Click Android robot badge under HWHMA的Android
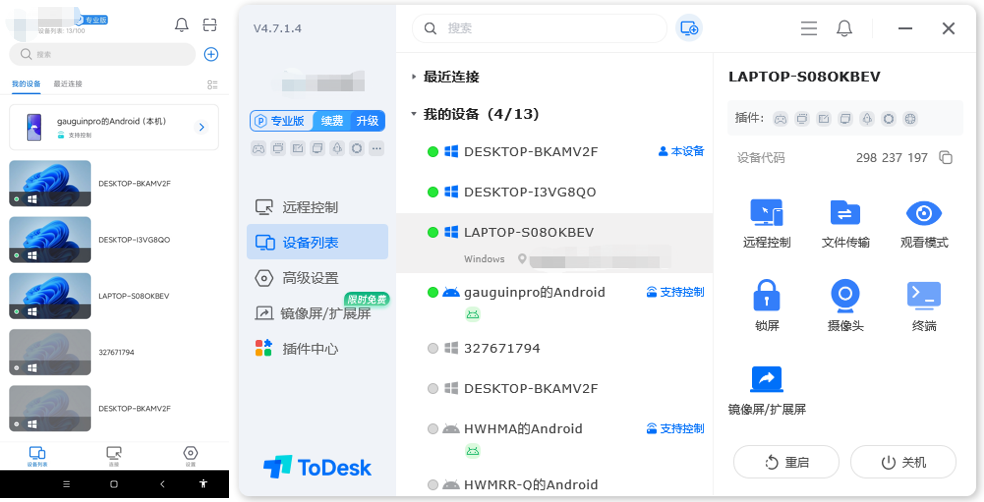The width and height of the screenshot is (984, 502). coord(473,451)
